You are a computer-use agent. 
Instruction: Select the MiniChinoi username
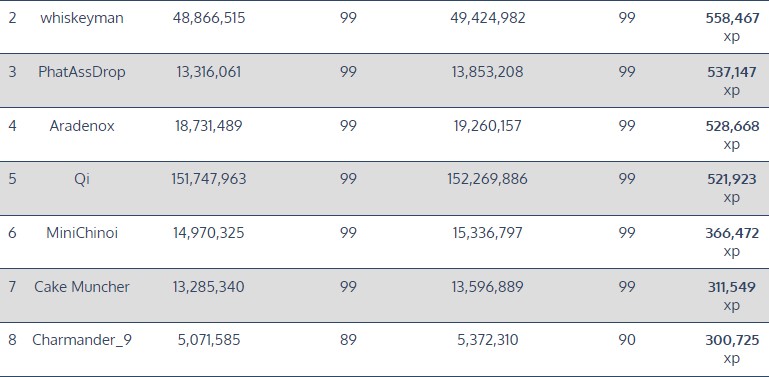(x=82, y=233)
